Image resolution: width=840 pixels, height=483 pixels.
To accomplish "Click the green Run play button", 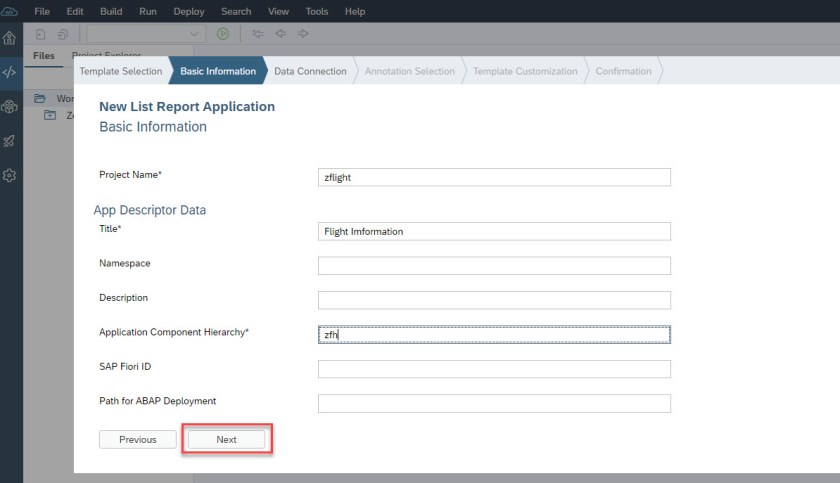I will tap(223, 34).
